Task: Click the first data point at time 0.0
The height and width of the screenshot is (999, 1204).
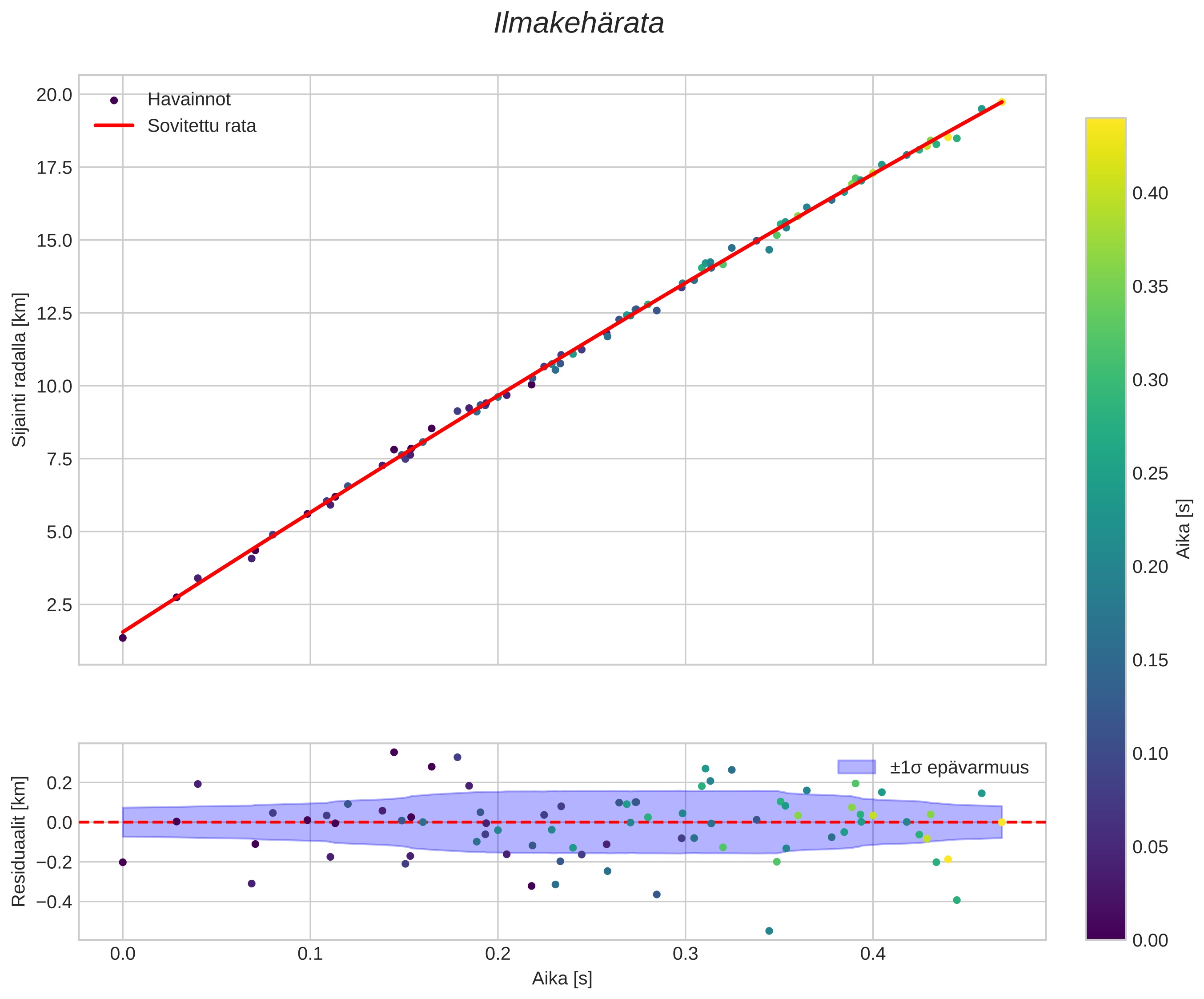Action: [x=123, y=638]
